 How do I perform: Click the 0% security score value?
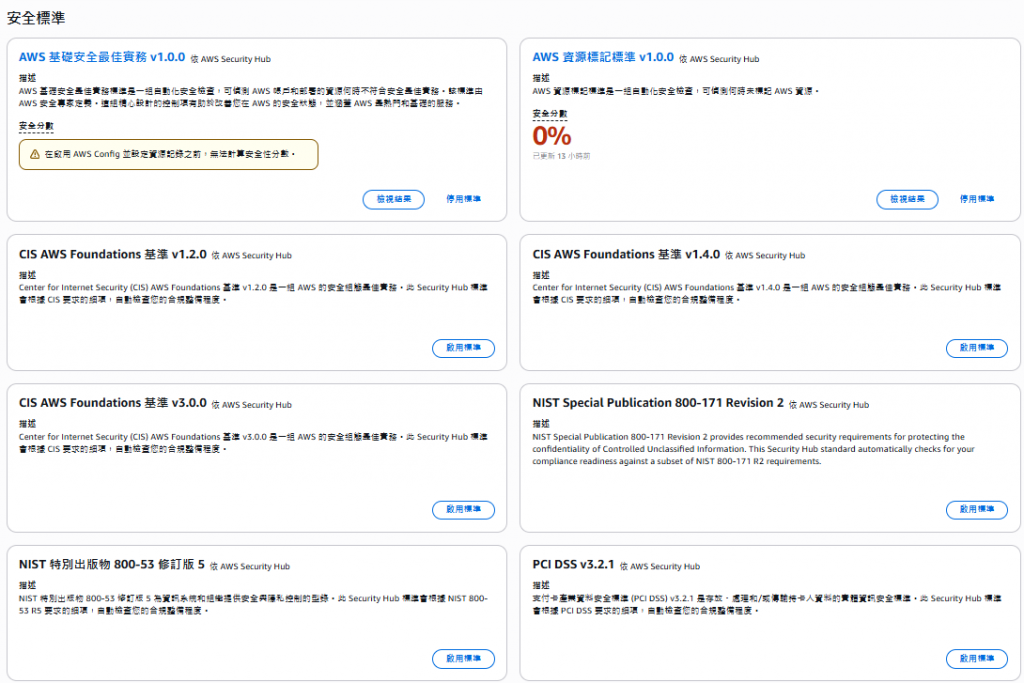[x=552, y=136]
